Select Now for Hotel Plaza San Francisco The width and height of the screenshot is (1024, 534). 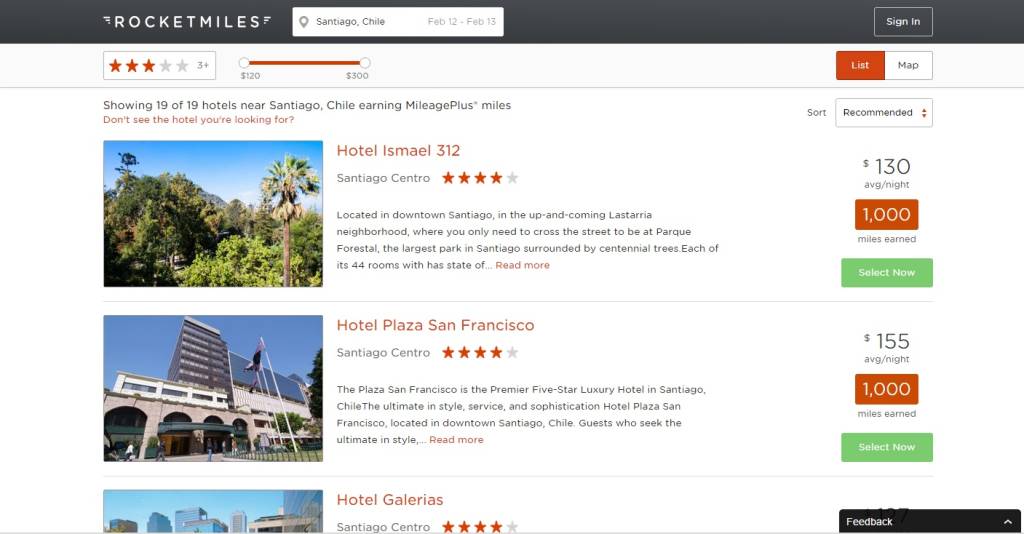click(887, 447)
